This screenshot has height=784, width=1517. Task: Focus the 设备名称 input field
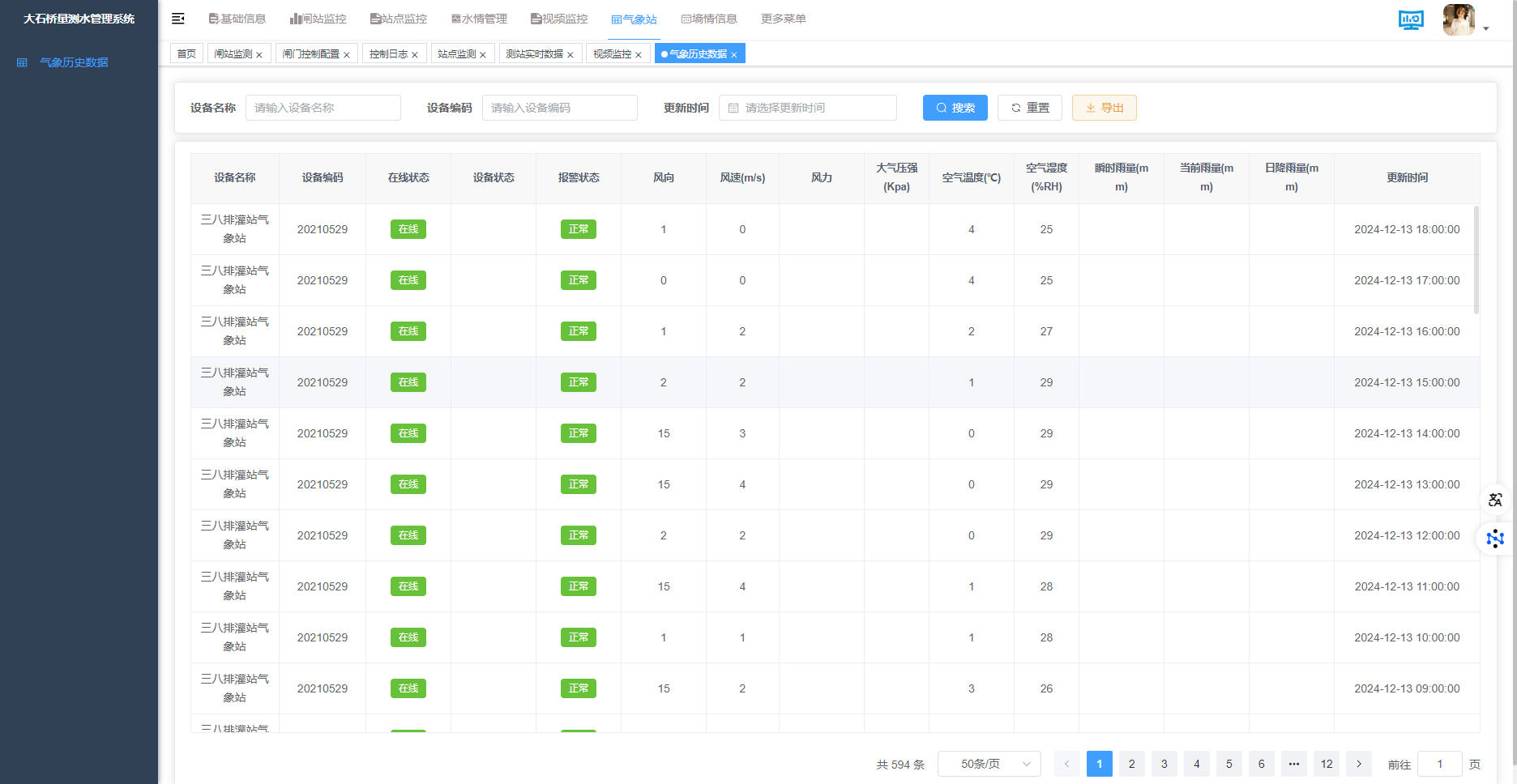point(323,108)
